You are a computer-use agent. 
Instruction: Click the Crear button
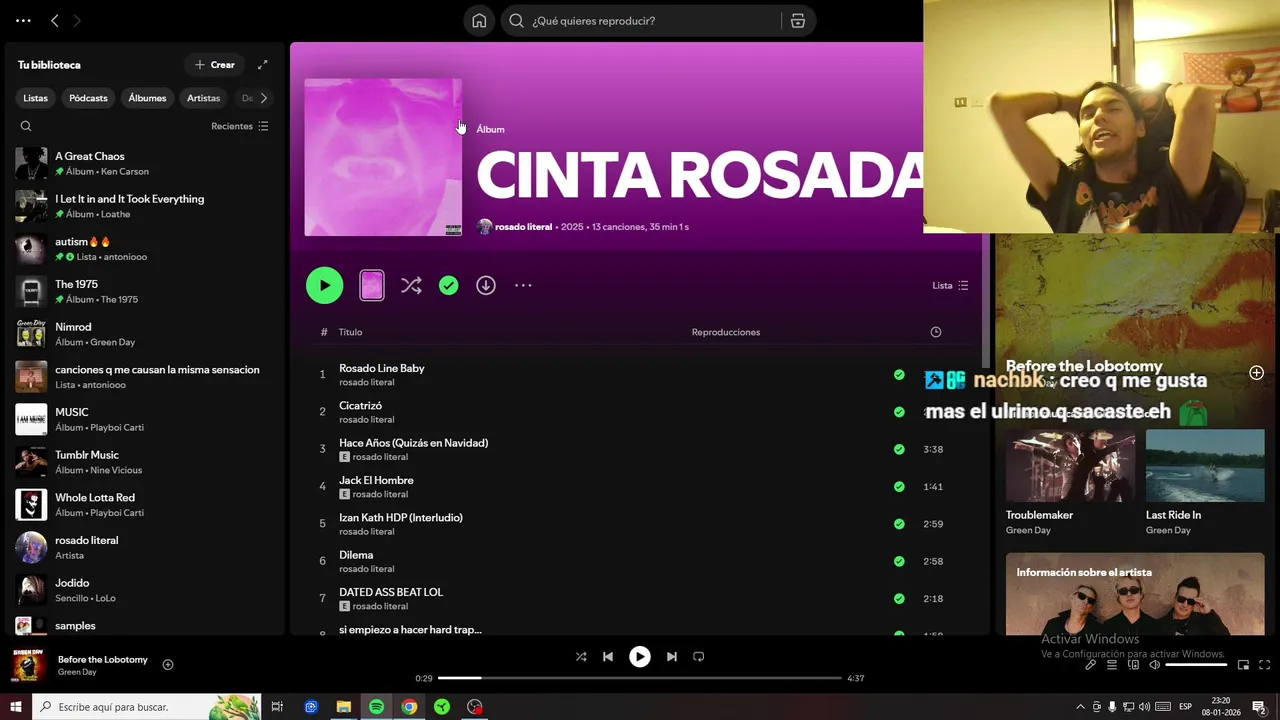tap(215, 65)
